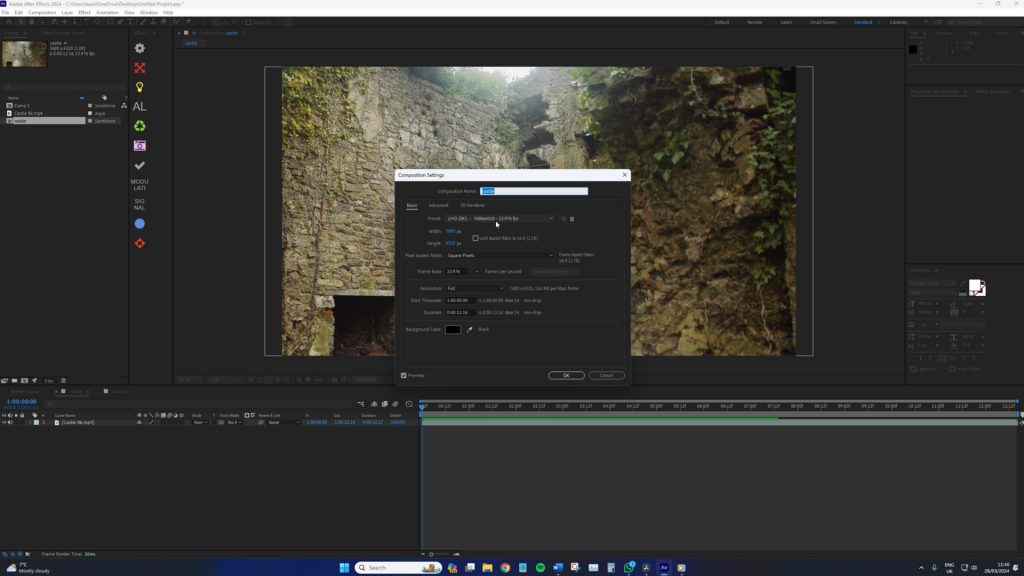Click the flowchart icon in Project panel
Image resolution: width=1024 pixels, height=576 pixels.
124,105
